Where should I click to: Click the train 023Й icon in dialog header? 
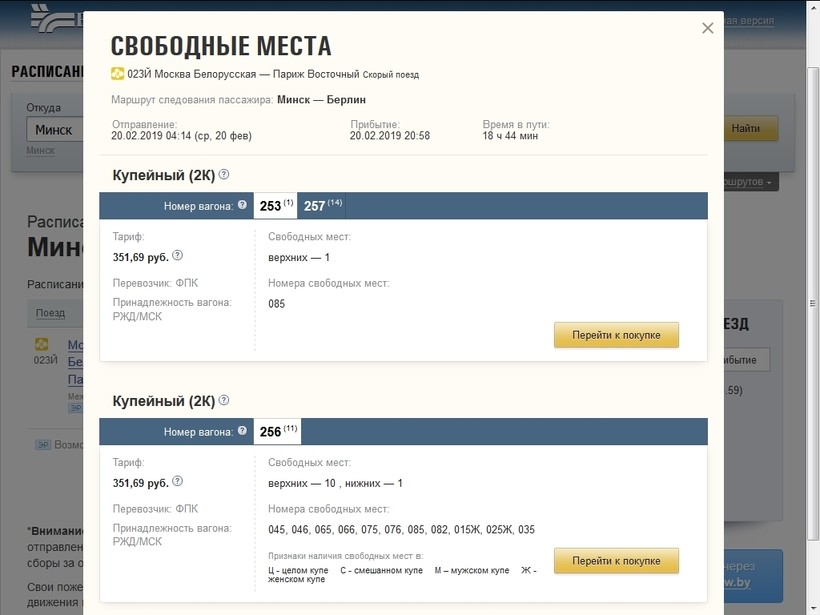(117, 73)
